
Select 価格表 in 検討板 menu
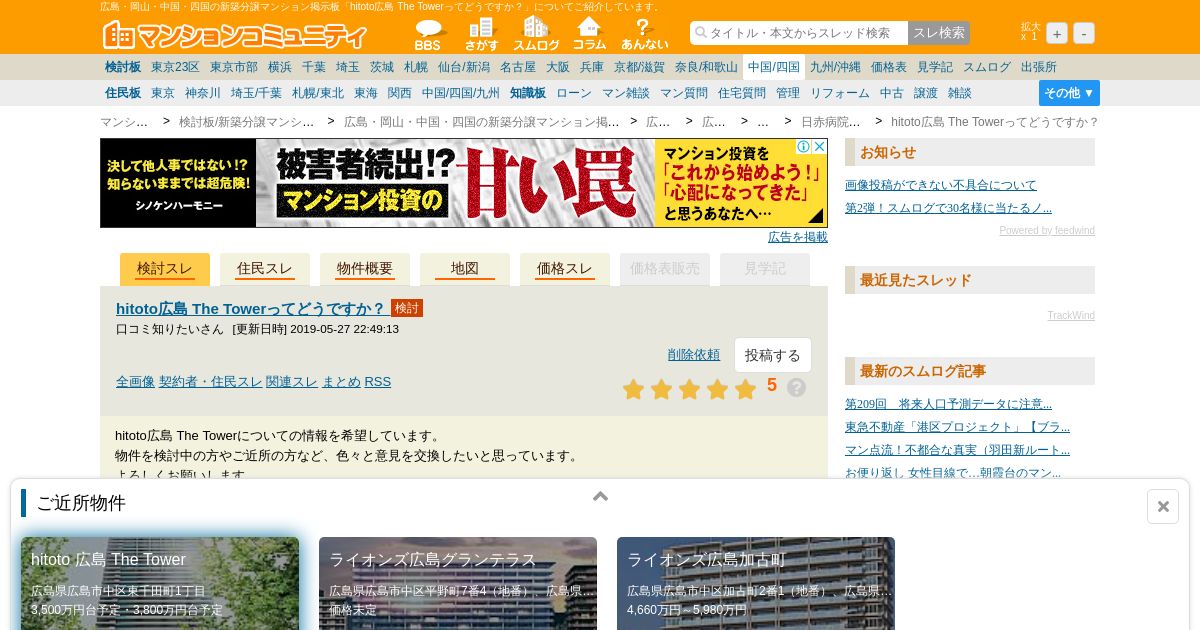pos(889,67)
